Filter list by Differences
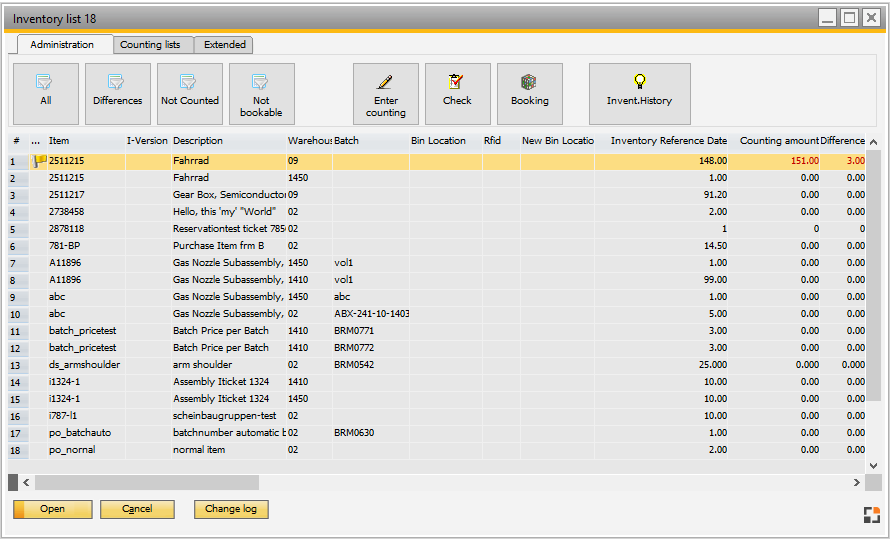 pyautogui.click(x=118, y=94)
